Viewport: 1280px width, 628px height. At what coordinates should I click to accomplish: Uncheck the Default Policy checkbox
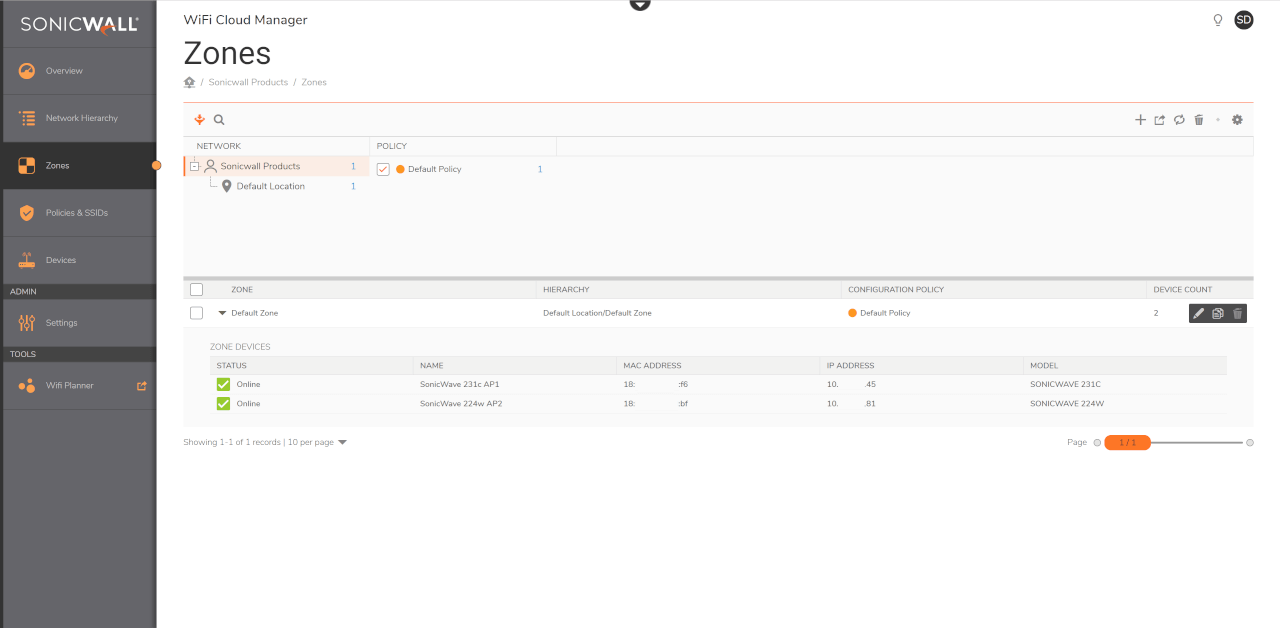(x=383, y=169)
